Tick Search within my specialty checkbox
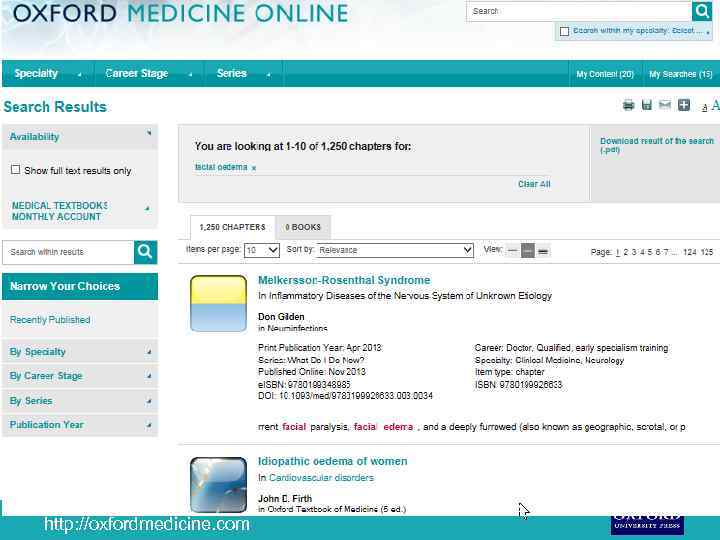This screenshot has height=540, width=720. pos(564,31)
